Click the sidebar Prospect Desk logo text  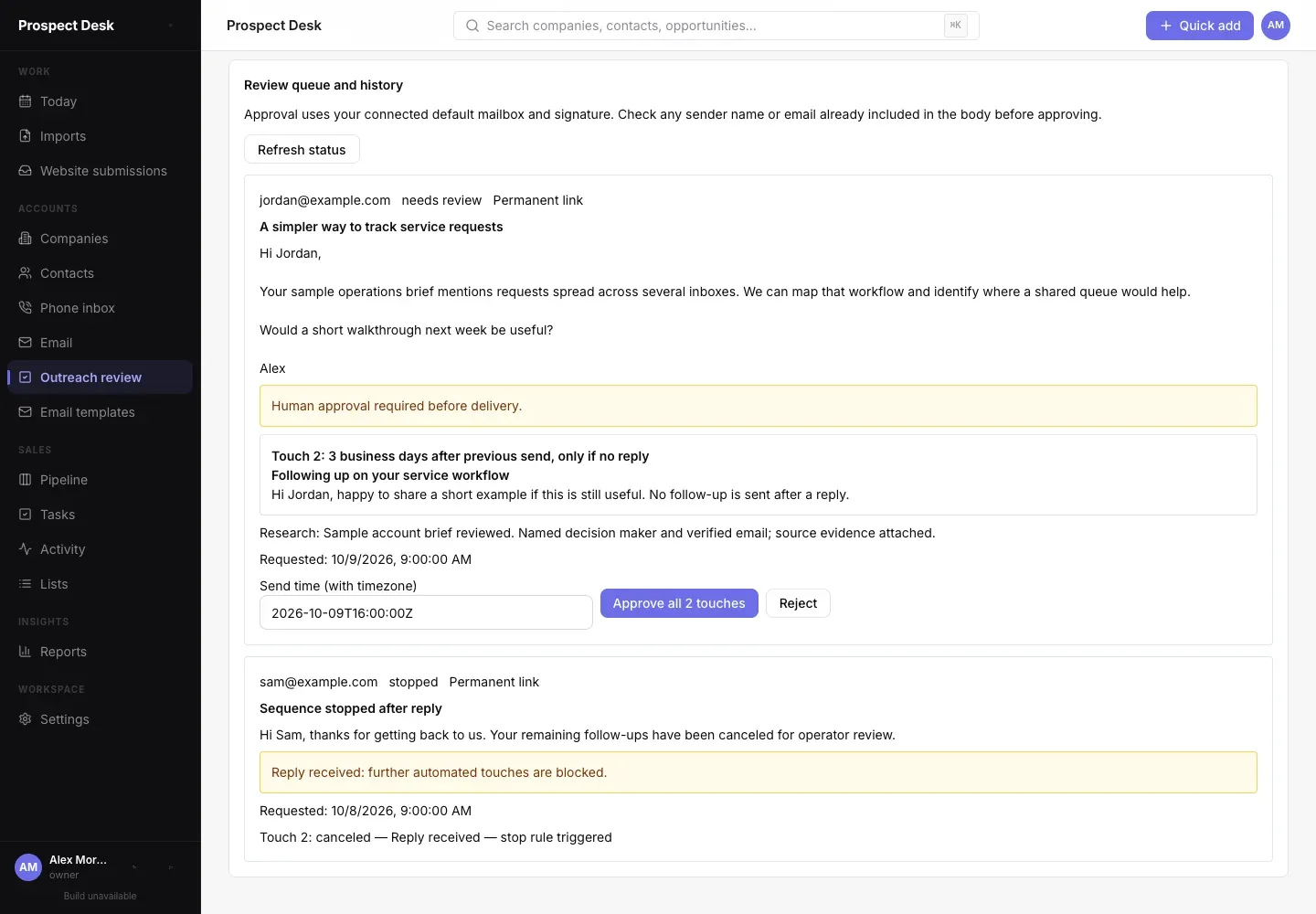[66, 26]
